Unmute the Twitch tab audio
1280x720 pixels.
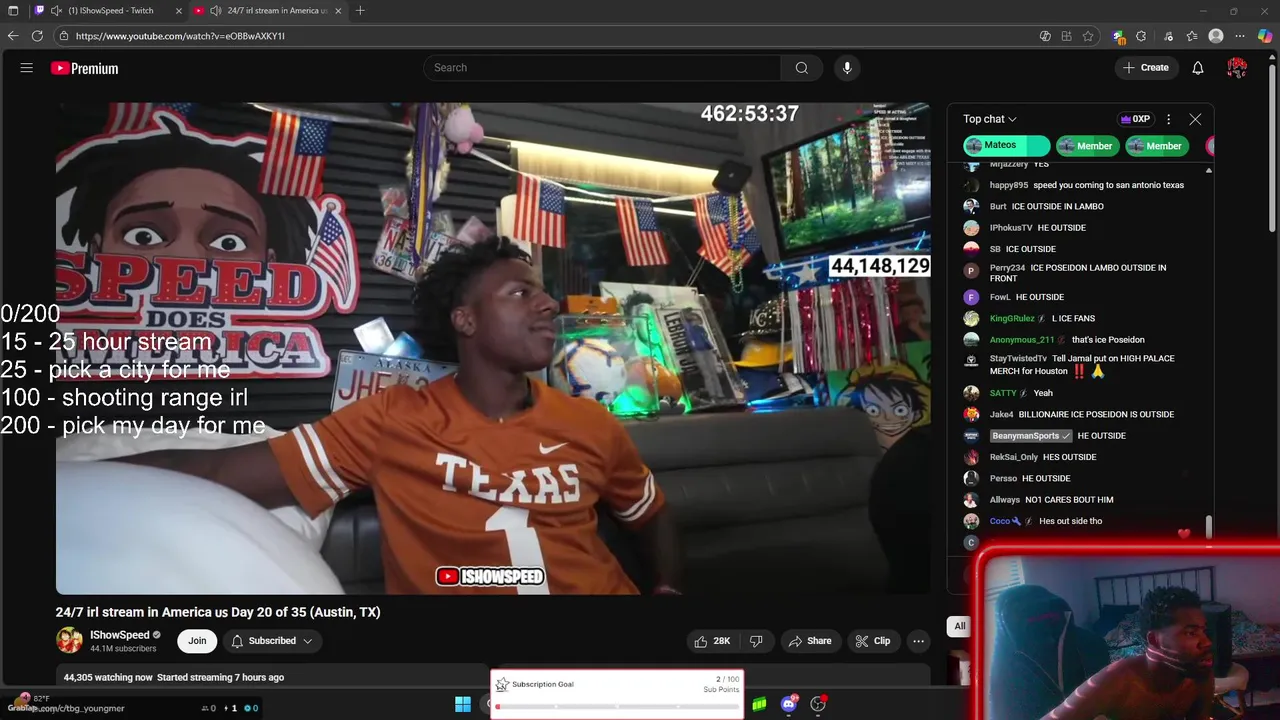coord(57,10)
